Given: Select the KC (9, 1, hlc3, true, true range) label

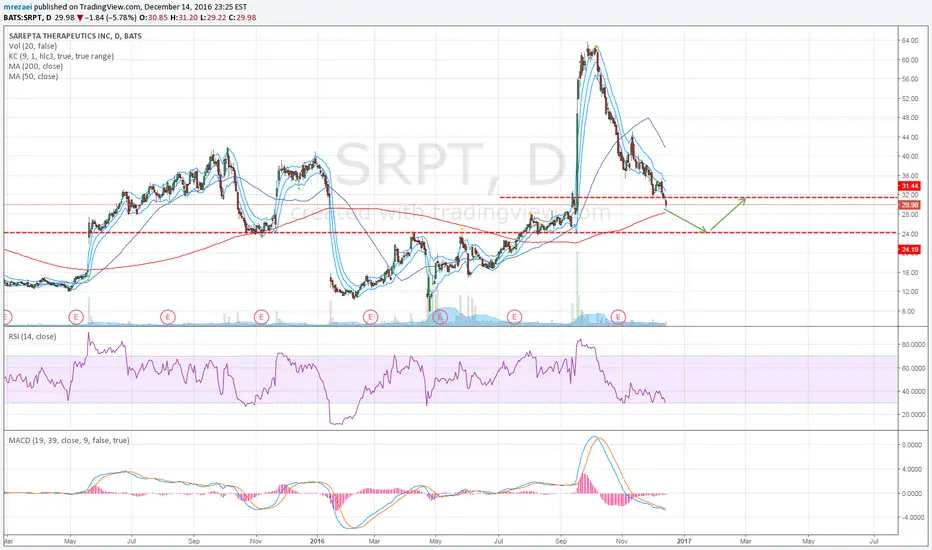Looking at the screenshot, I should point(61,56).
